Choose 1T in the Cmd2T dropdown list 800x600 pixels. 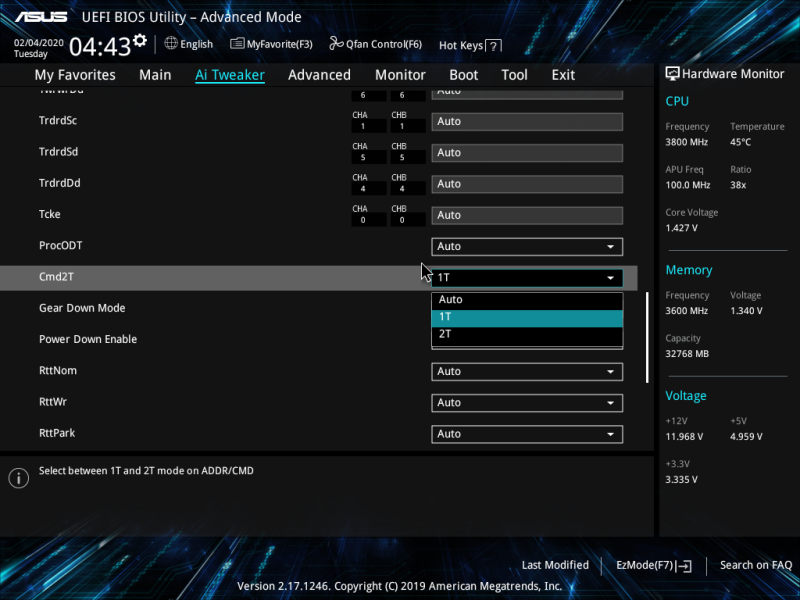(x=527, y=317)
